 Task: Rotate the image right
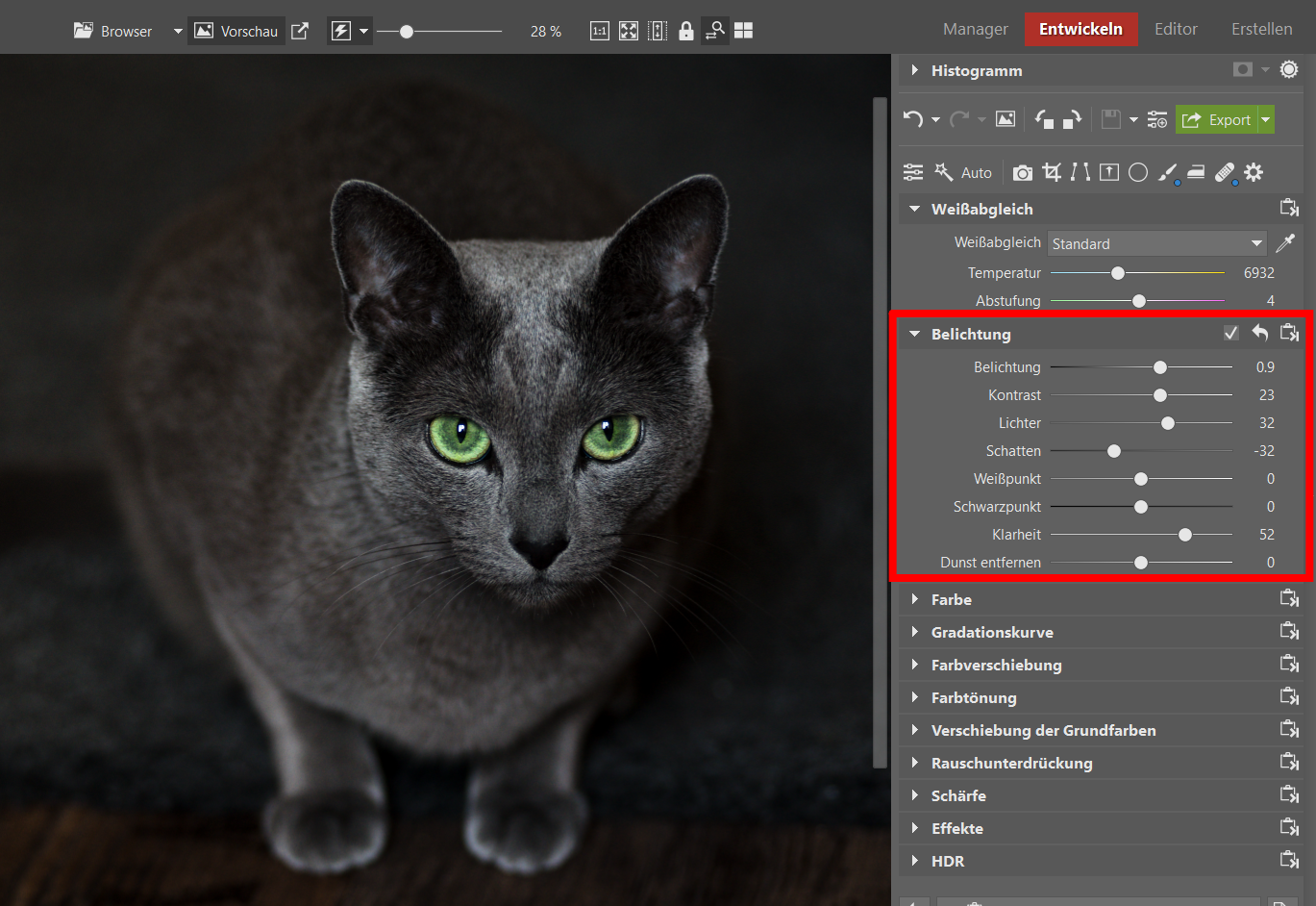1072,119
